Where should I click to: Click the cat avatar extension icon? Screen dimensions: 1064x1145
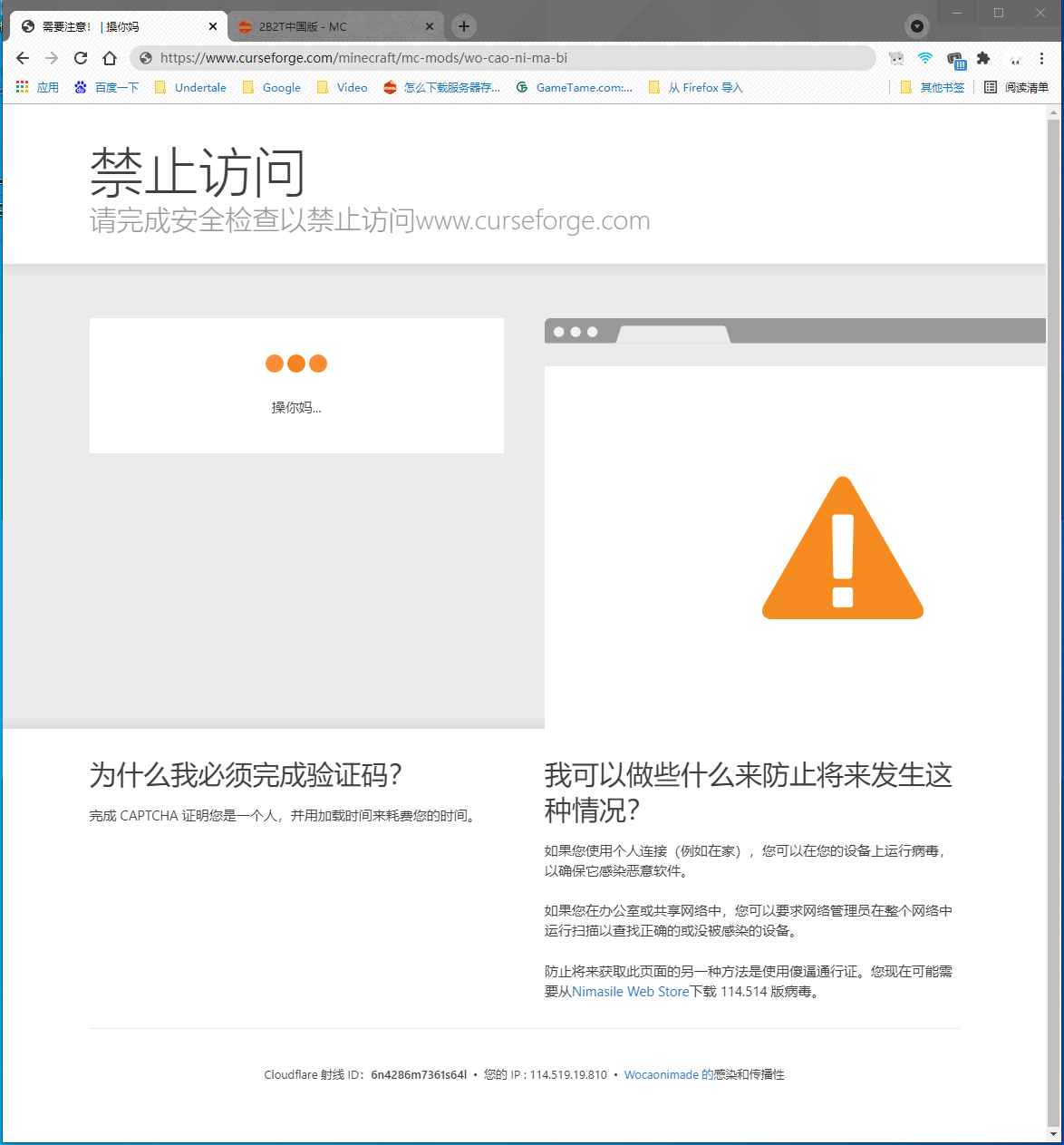pyautogui.click(x=896, y=58)
